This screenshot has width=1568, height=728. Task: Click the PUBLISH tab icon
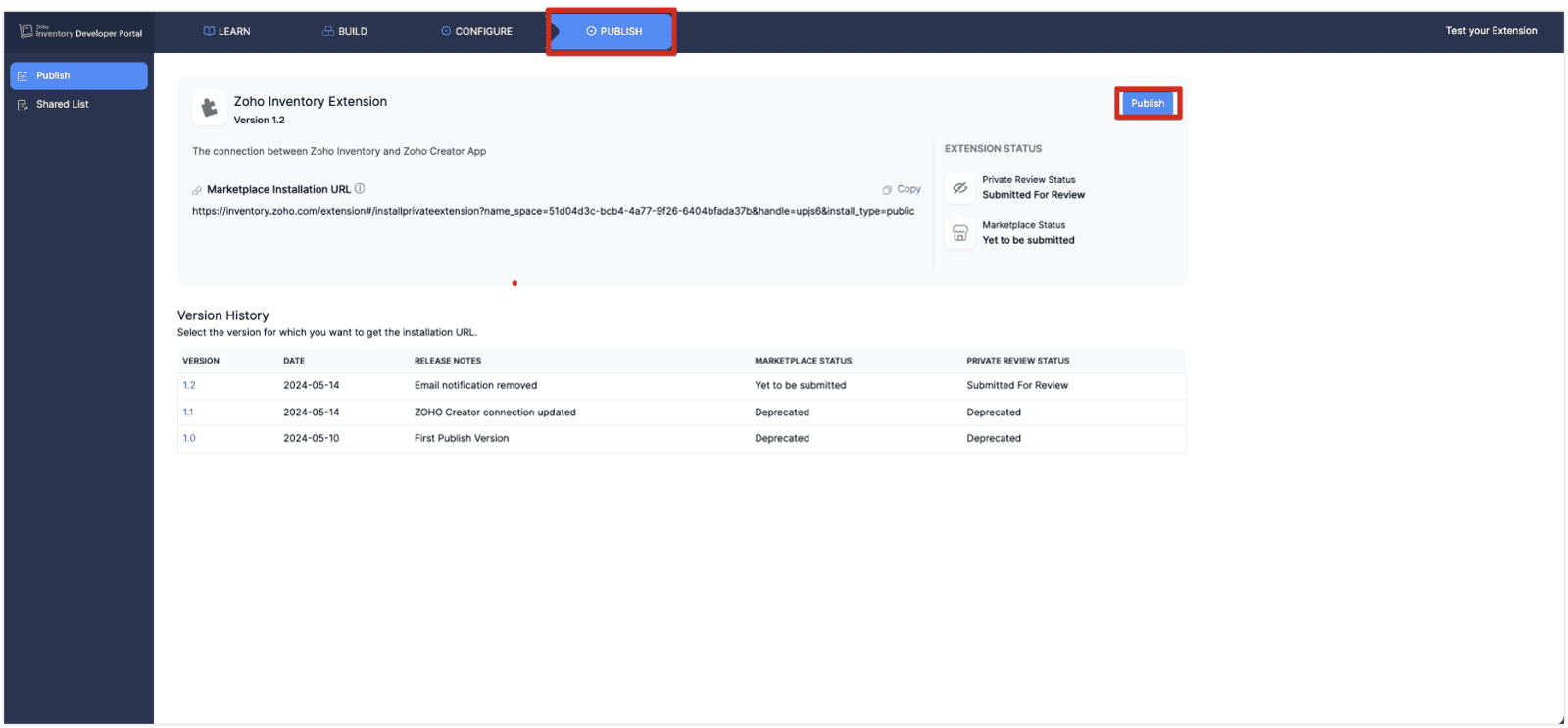click(x=591, y=31)
